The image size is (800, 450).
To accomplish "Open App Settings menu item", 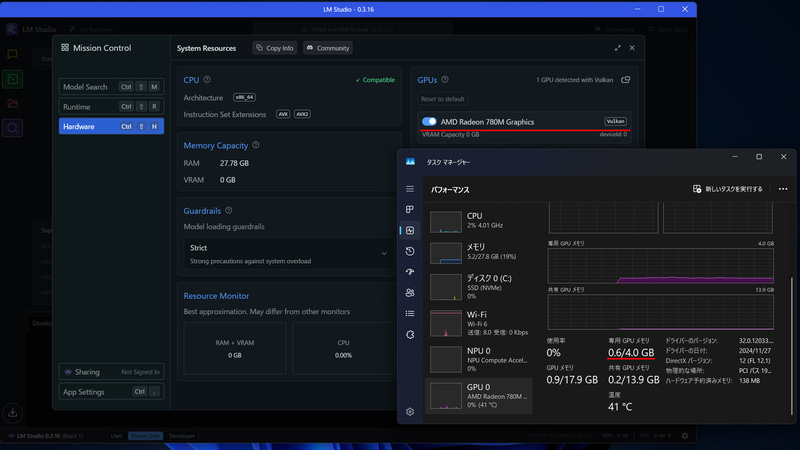I will 111,392.
